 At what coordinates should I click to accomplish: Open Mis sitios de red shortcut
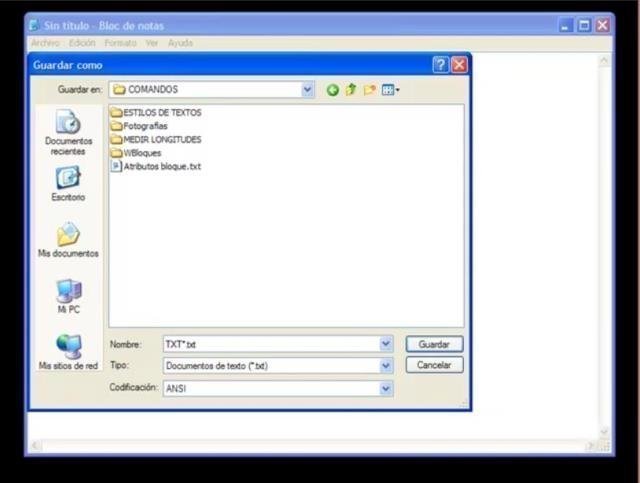tap(68, 352)
